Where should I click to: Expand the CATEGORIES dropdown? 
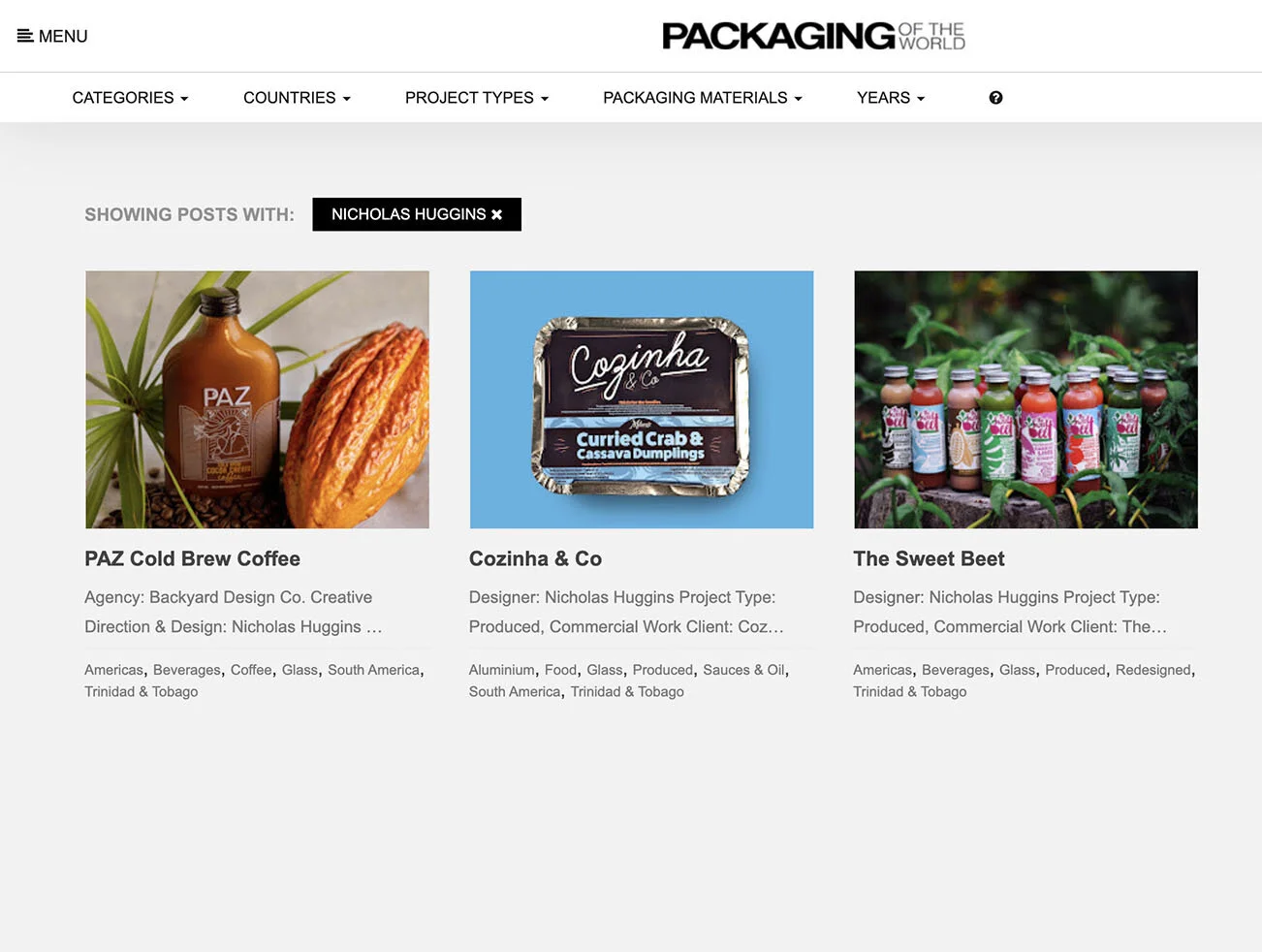click(x=130, y=98)
